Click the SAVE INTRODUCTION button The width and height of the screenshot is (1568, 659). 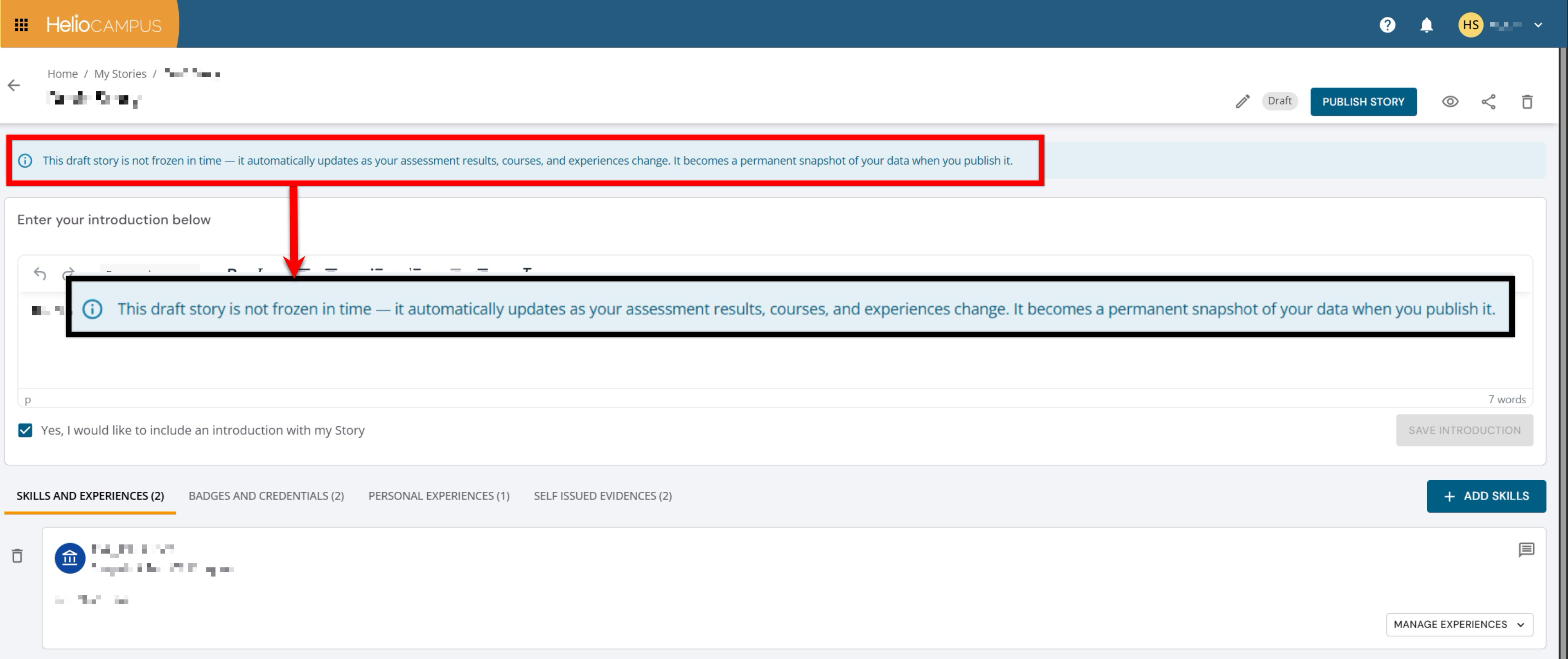(x=1464, y=430)
